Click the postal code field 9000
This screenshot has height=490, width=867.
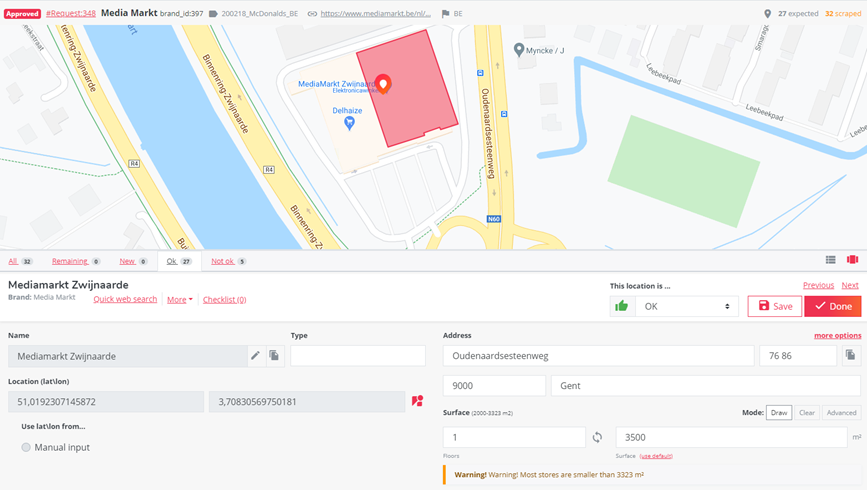coord(494,385)
